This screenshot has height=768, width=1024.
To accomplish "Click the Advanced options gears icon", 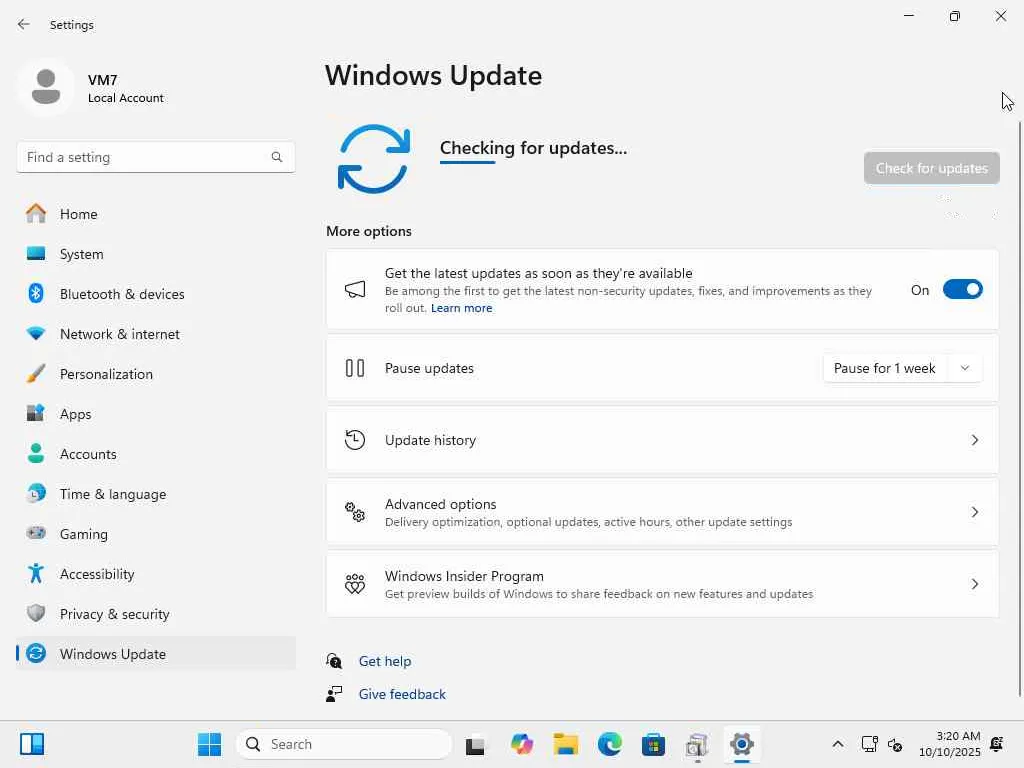I will (355, 512).
